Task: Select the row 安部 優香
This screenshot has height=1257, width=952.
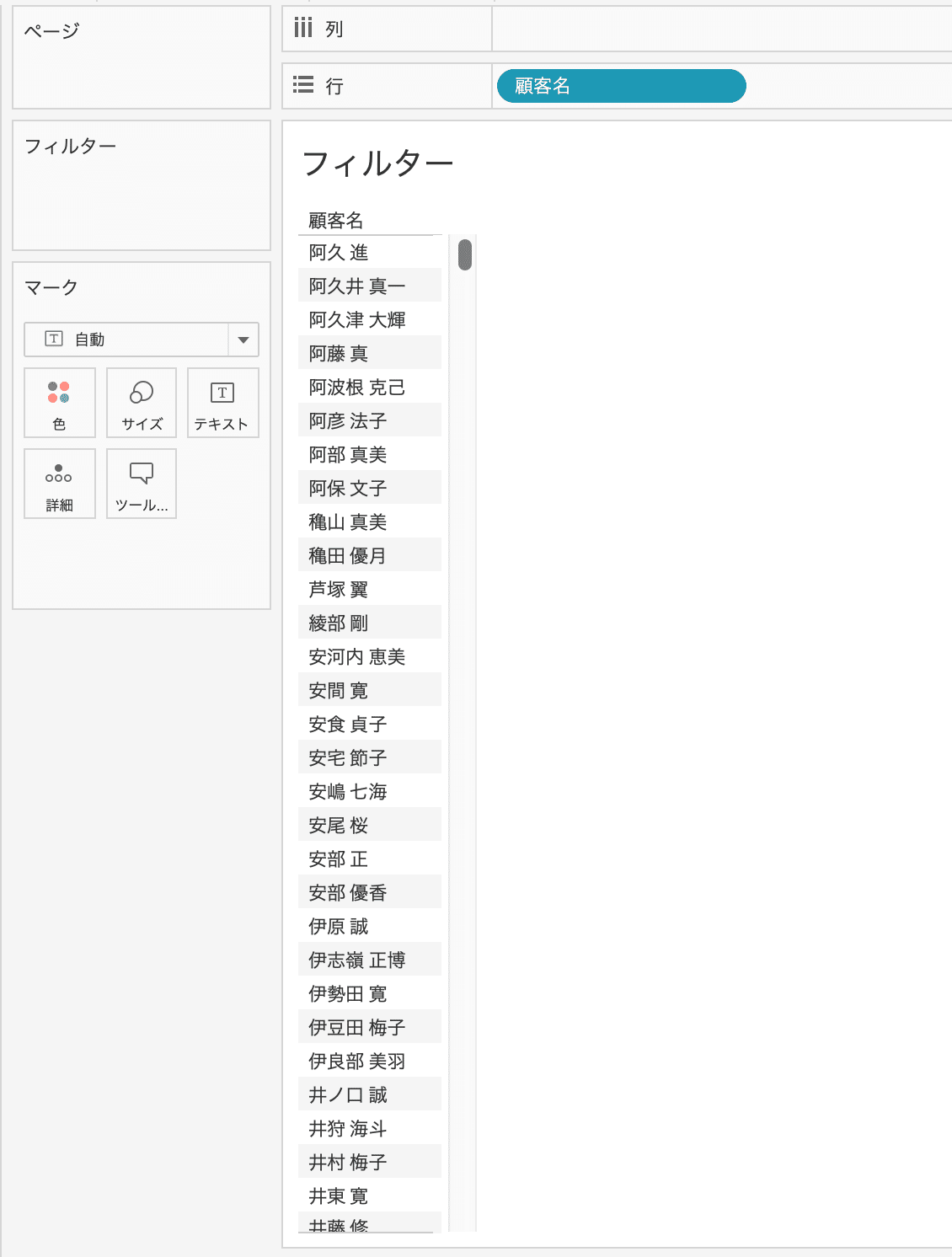Action: tap(370, 892)
